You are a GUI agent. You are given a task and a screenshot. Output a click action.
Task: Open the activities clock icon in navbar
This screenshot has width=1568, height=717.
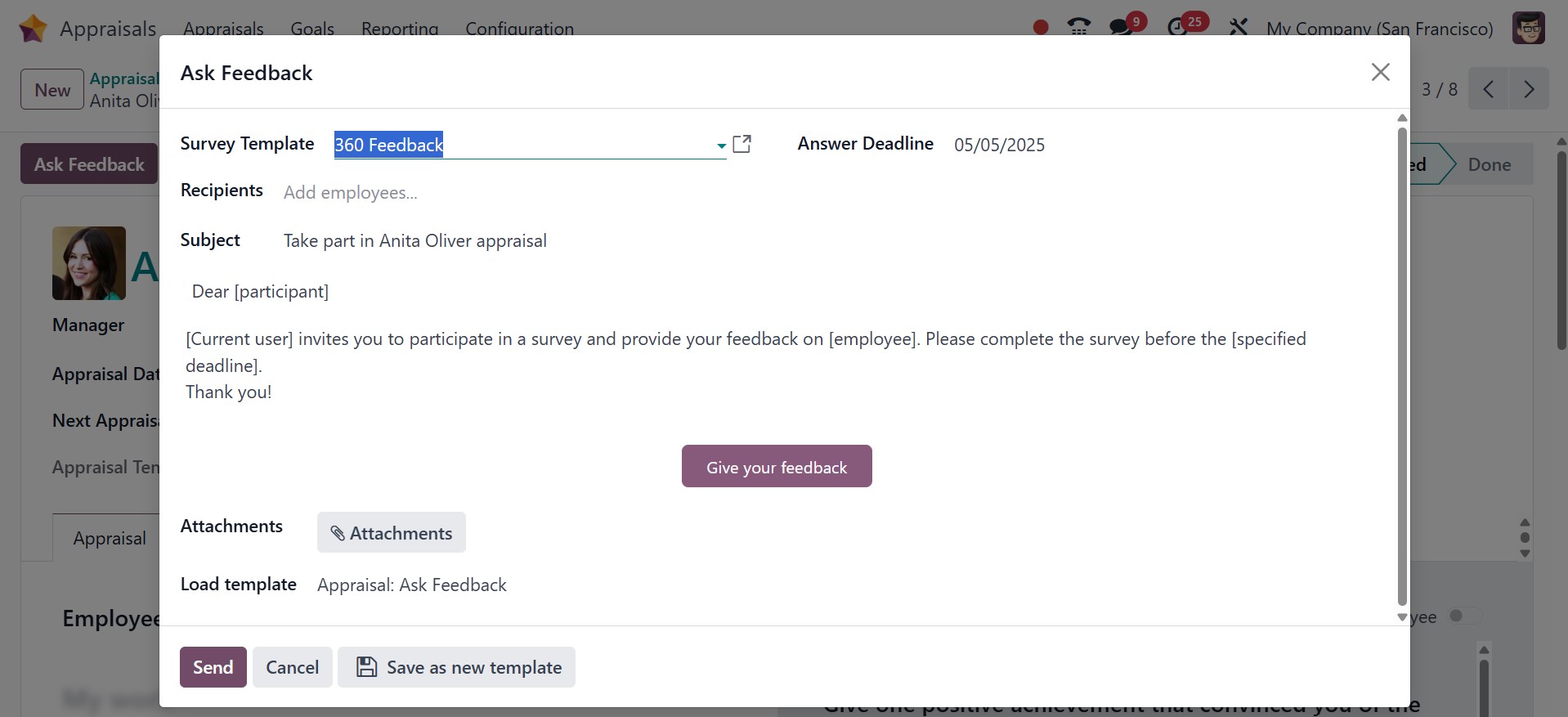[x=1177, y=27]
